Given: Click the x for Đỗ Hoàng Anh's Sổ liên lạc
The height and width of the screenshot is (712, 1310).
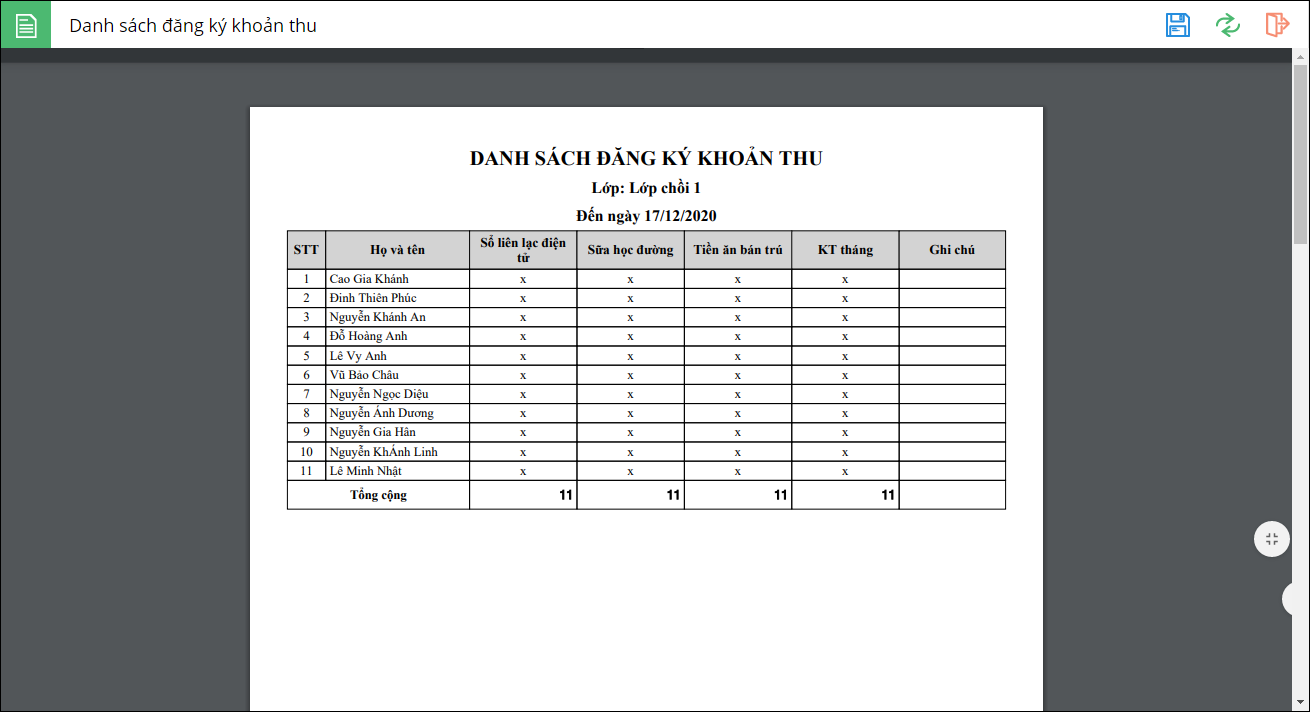Looking at the screenshot, I should pos(523,337).
